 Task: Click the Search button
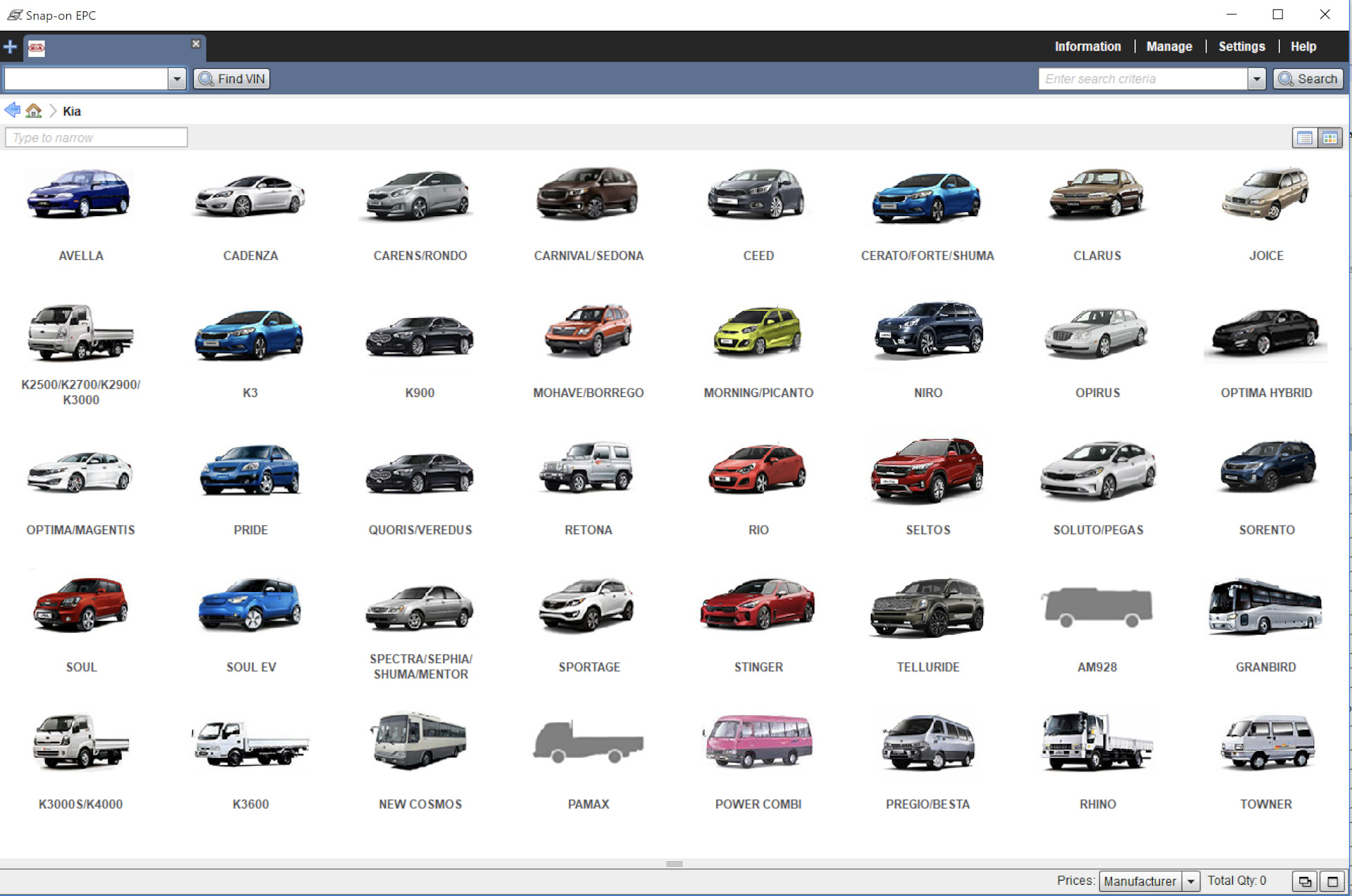point(1308,79)
